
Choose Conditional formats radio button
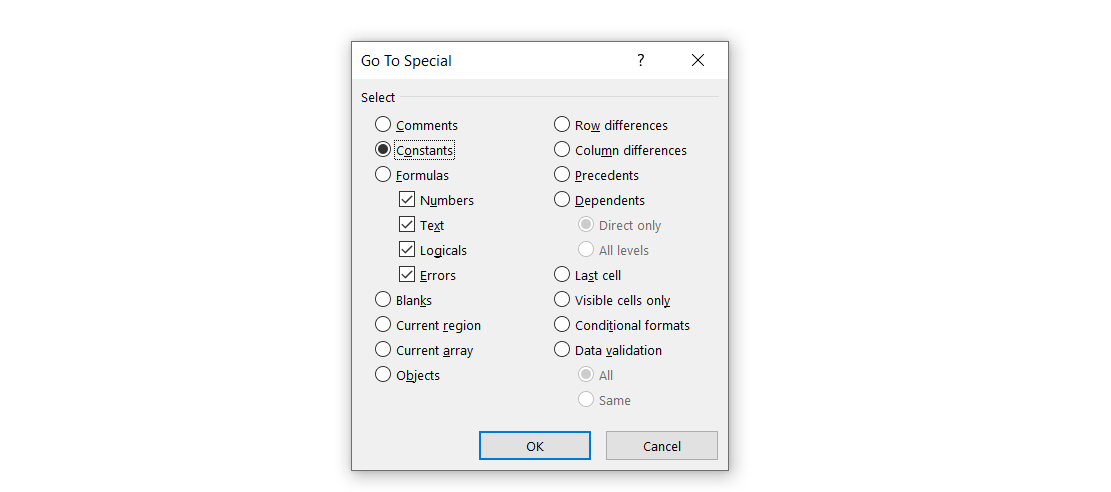pos(562,325)
